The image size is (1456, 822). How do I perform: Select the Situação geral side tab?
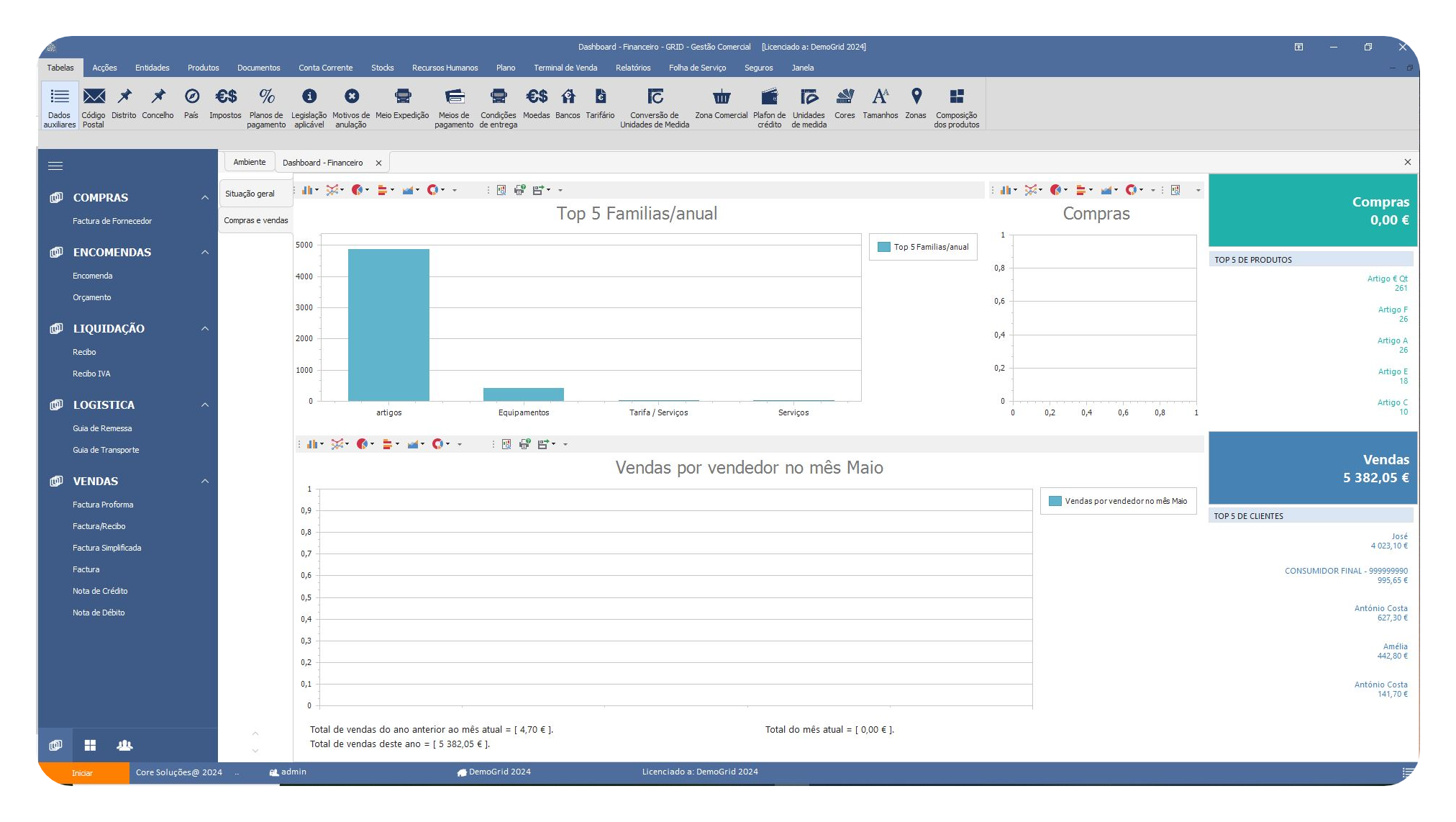coord(250,194)
